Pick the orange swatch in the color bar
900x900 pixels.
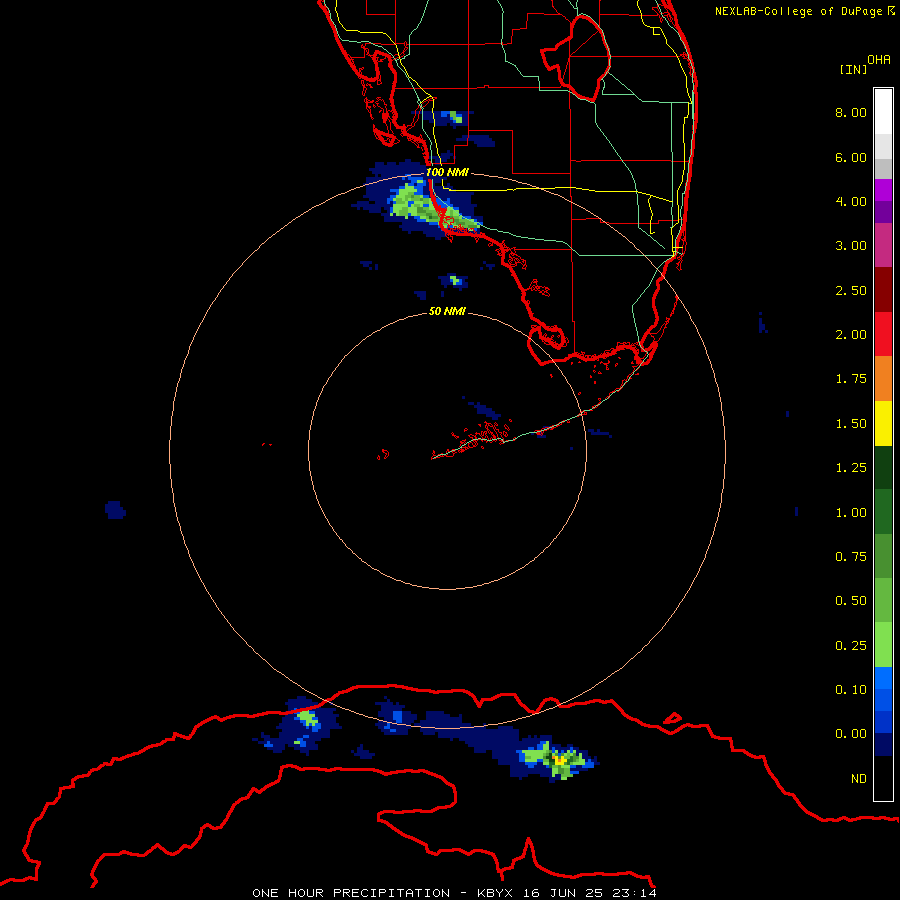point(883,379)
